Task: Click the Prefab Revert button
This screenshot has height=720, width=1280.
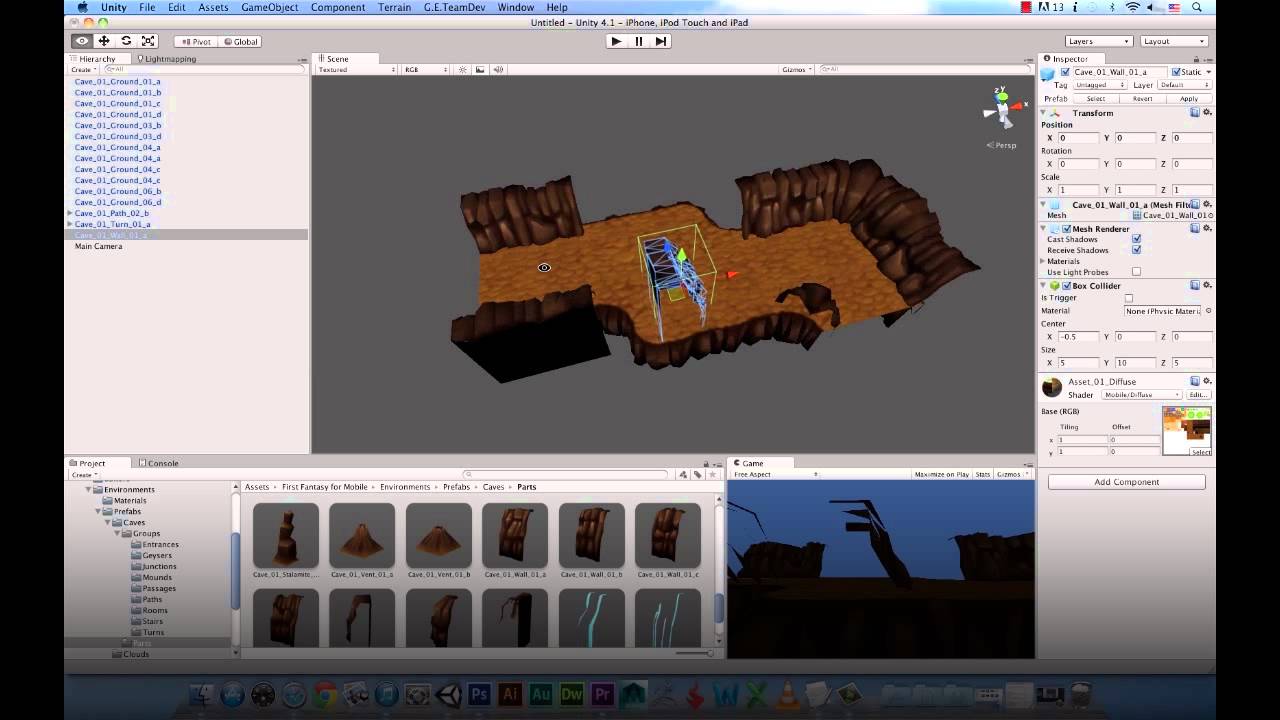Action: click(x=1143, y=99)
